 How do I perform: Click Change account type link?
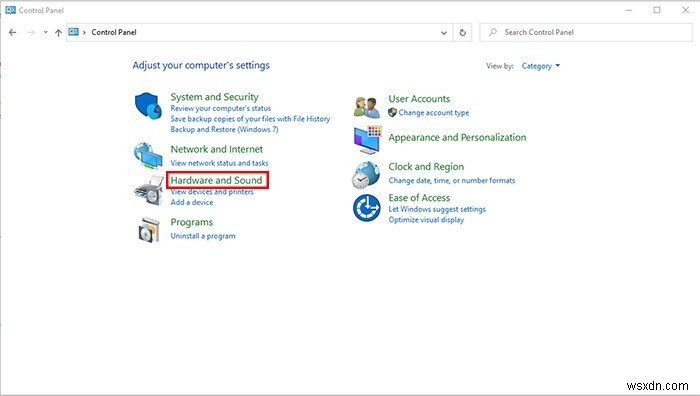pyautogui.click(x=433, y=113)
